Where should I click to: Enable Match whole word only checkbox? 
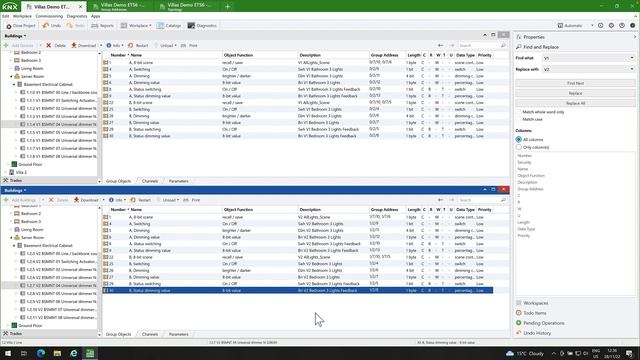pyautogui.click(x=519, y=112)
